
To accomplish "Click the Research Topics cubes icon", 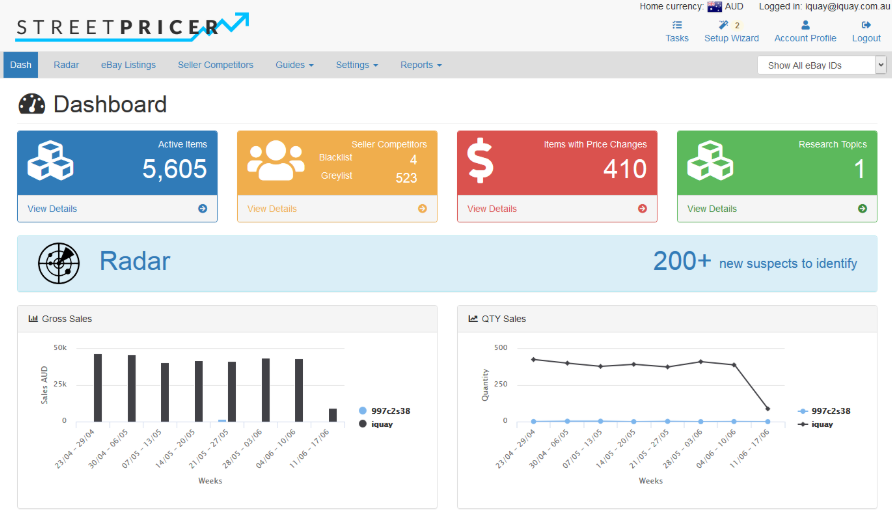I will (710, 160).
